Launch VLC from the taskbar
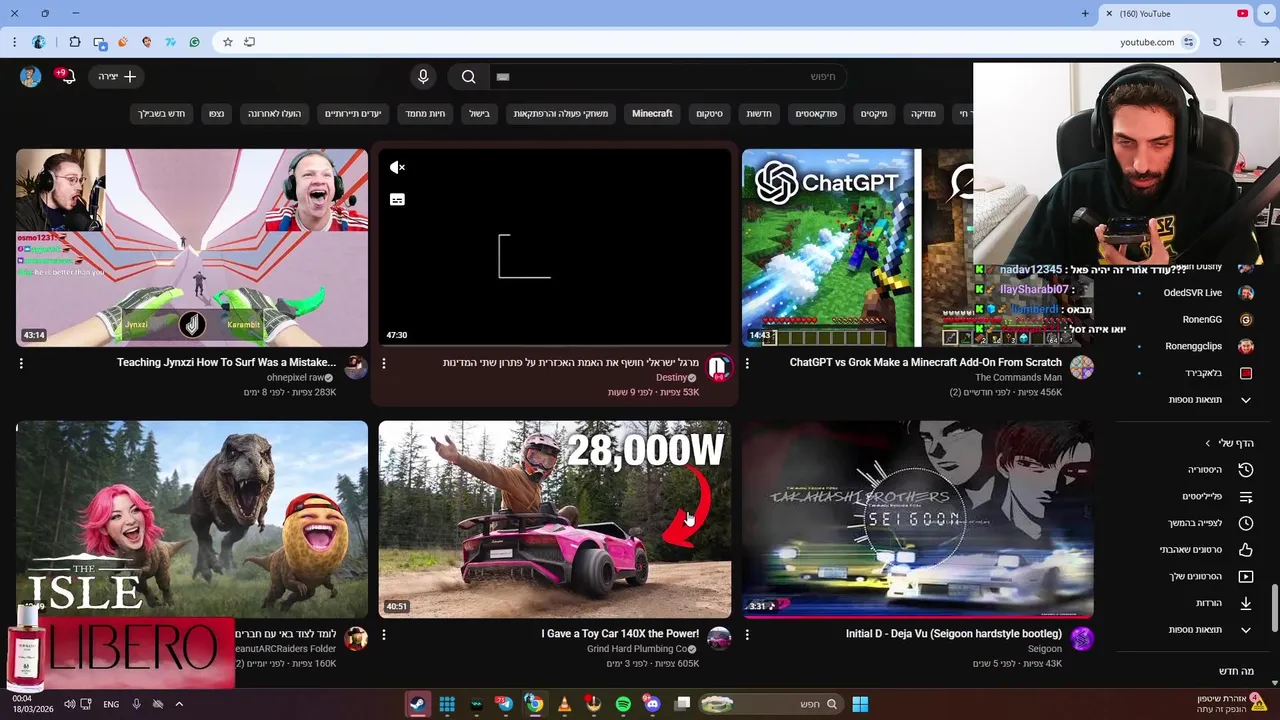The image size is (1280, 720). pyautogui.click(x=564, y=704)
